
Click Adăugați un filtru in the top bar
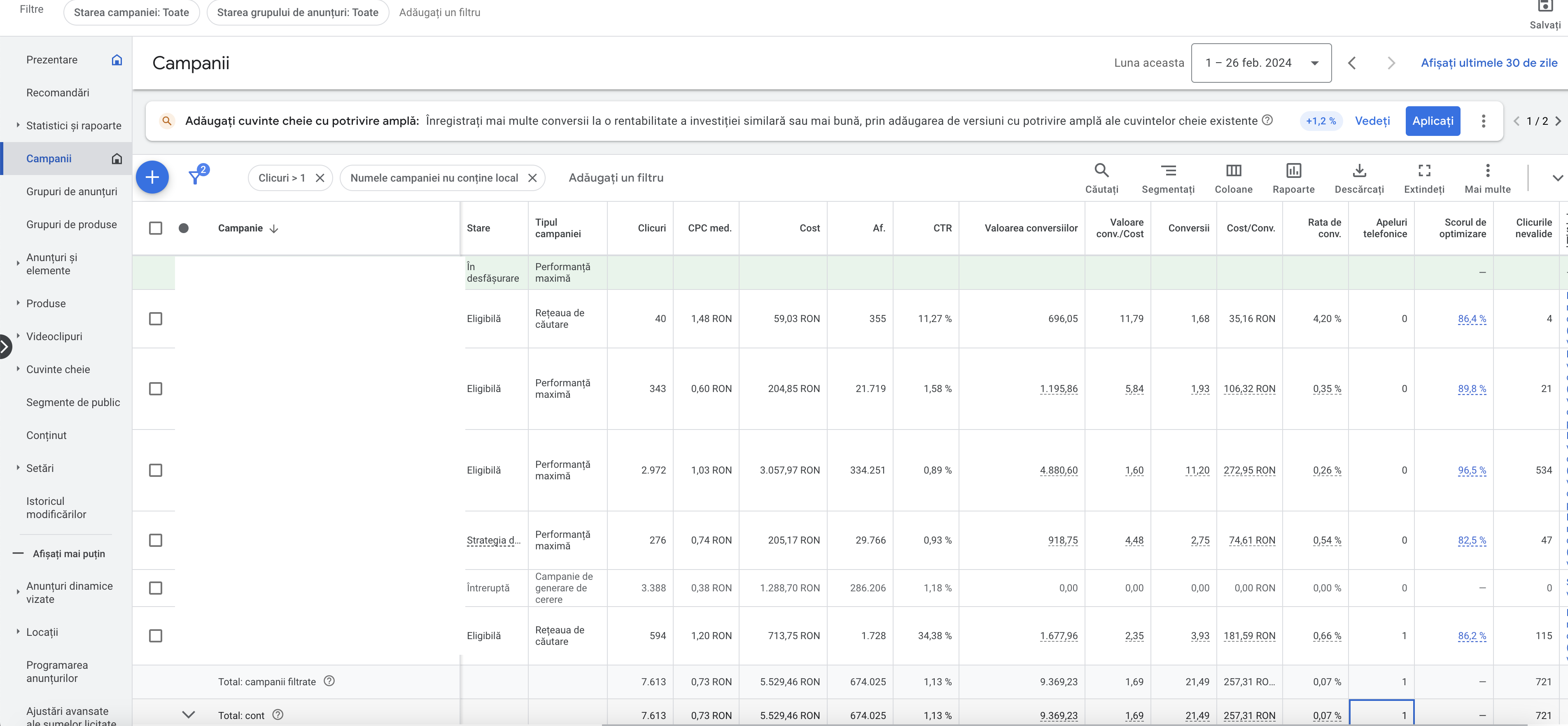439,12
